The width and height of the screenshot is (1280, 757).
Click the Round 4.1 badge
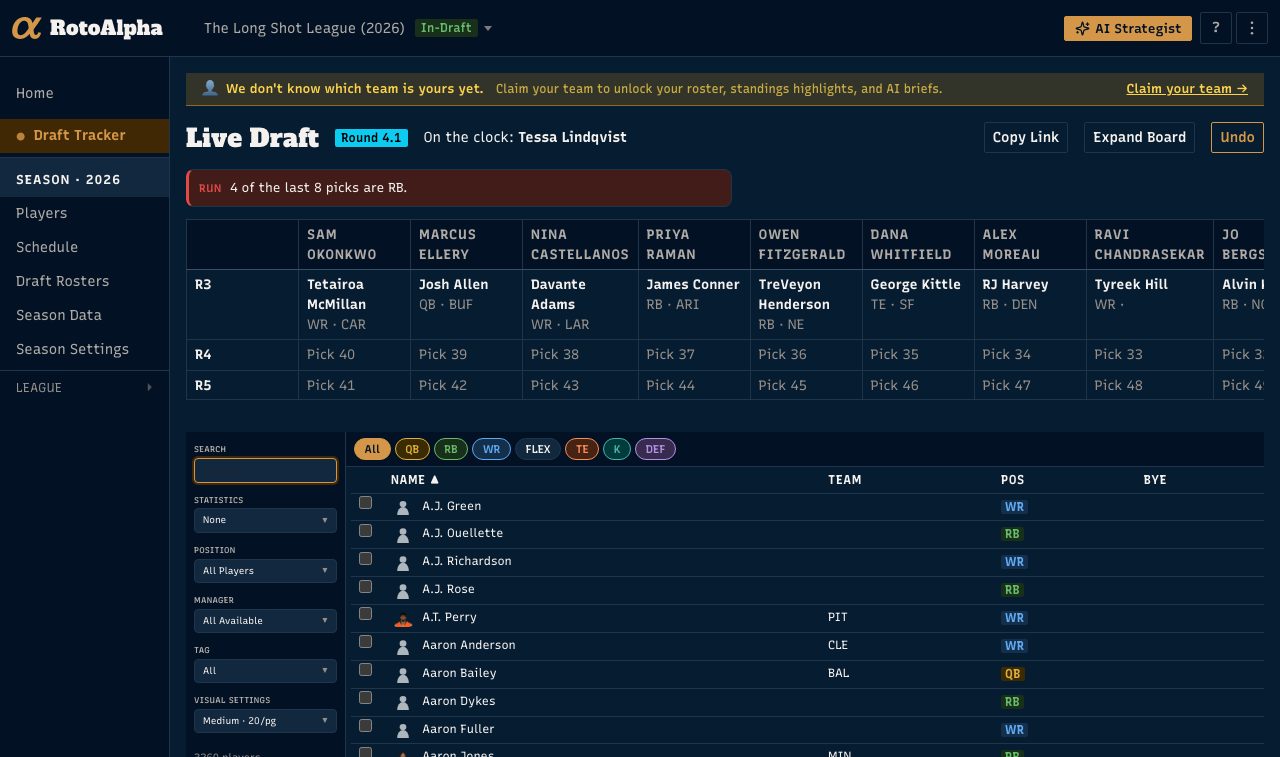click(371, 138)
